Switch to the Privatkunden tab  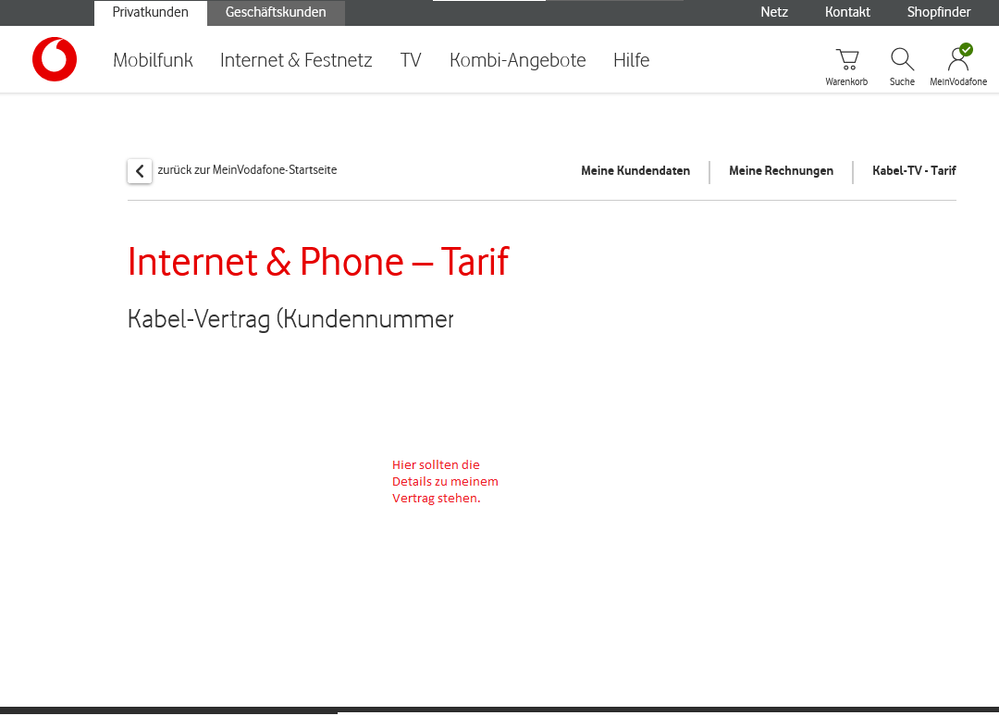tap(150, 12)
